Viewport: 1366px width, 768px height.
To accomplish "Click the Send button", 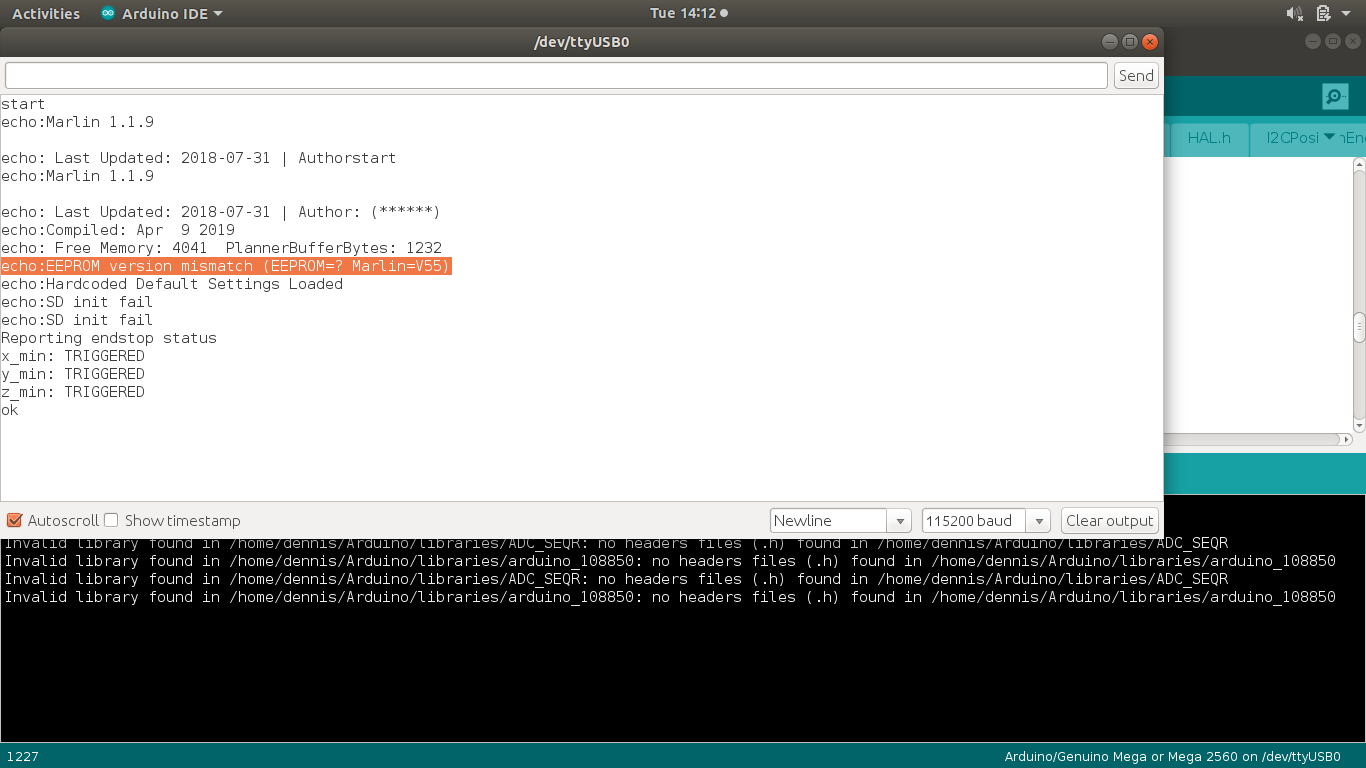I will [x=1136, y=75].
